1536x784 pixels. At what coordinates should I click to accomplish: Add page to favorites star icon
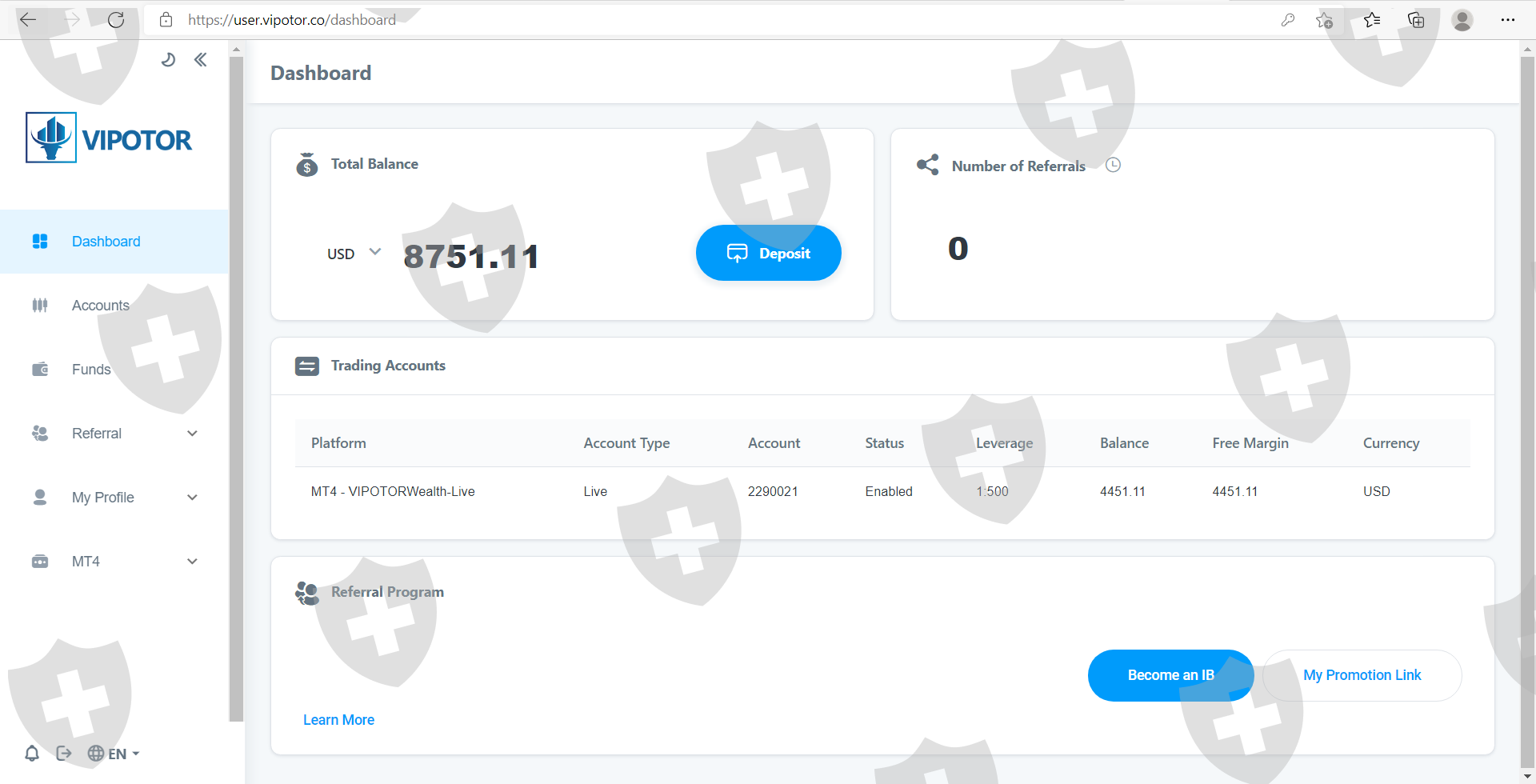click(x=1324, y=20)
